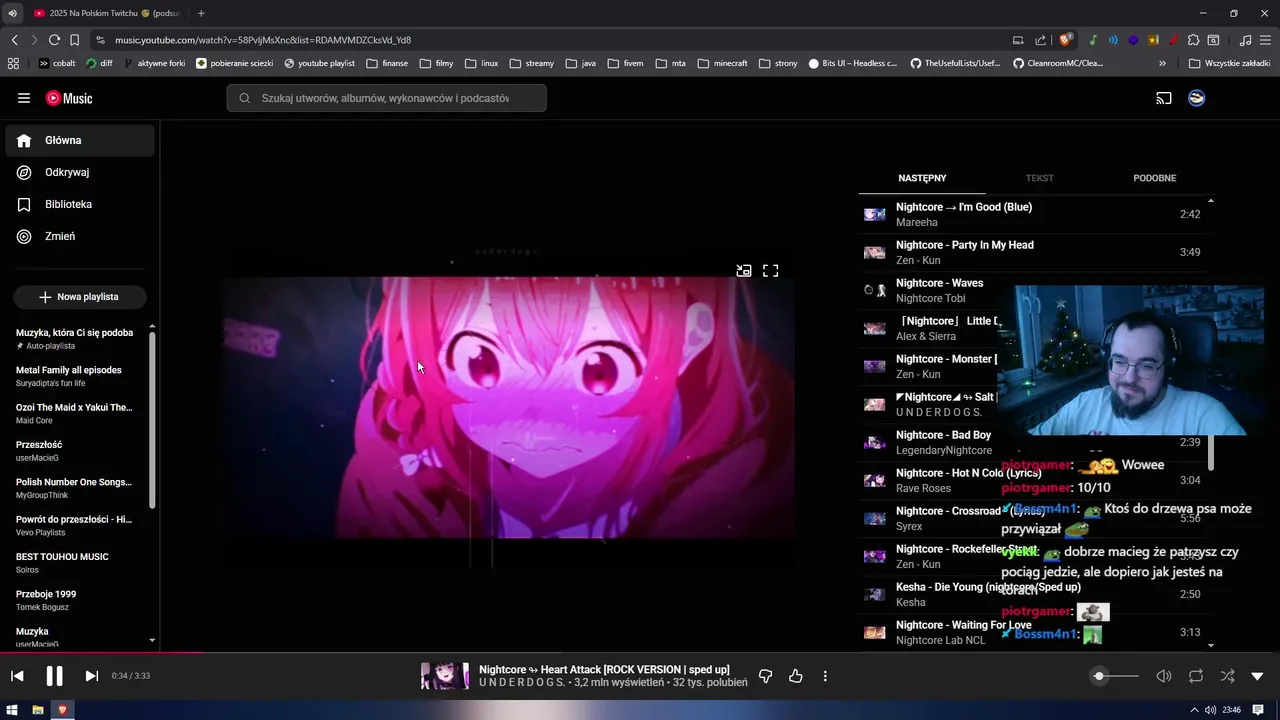Create a new playlist with Nowa playlista
This screenshot has width=1280, height=720.
[79, 297]
